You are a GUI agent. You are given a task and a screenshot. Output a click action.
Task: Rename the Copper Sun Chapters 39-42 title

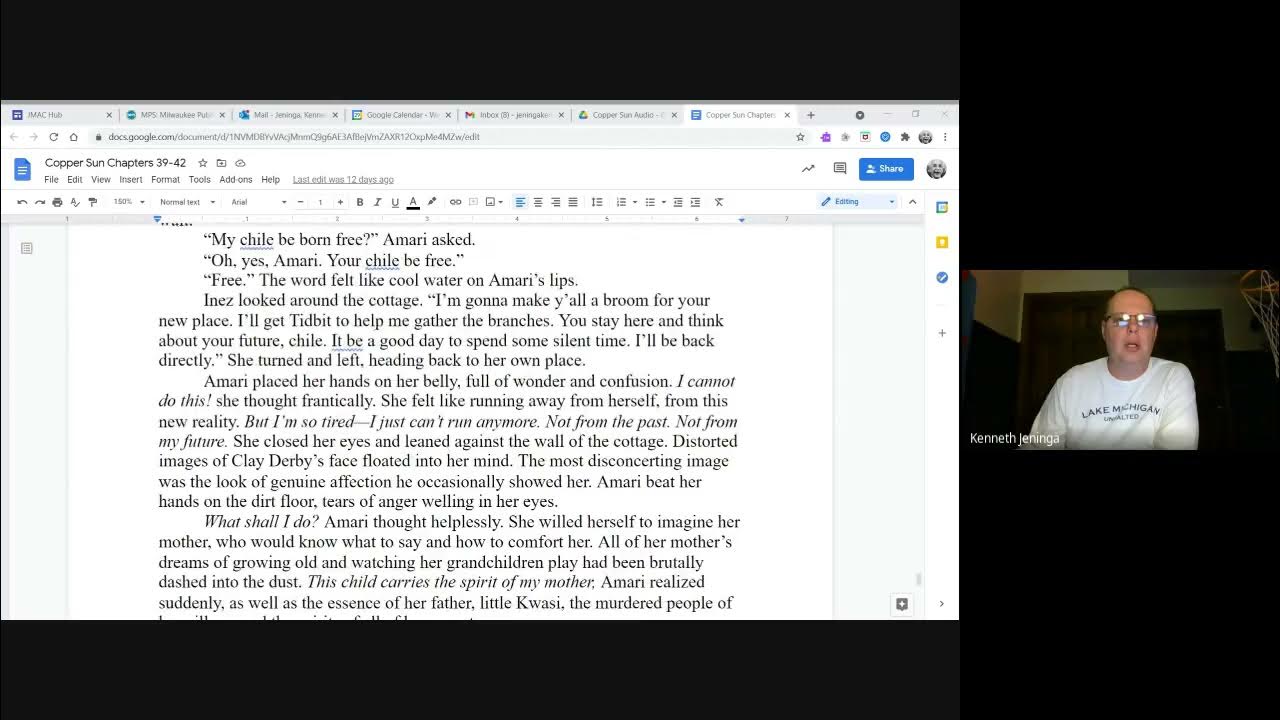tap(115, 163)
